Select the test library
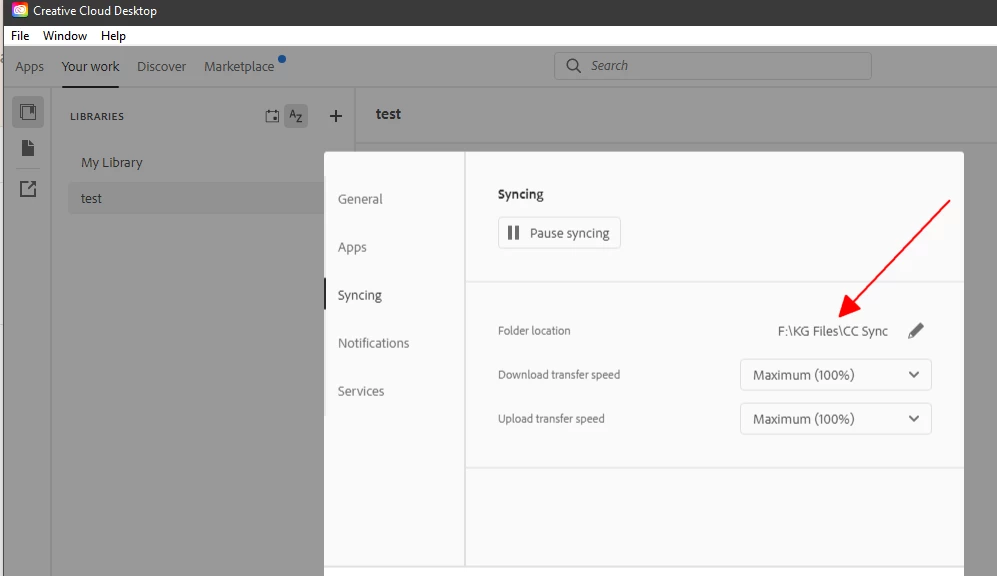Screen dimensions: 997x576 tap(196, 198)
